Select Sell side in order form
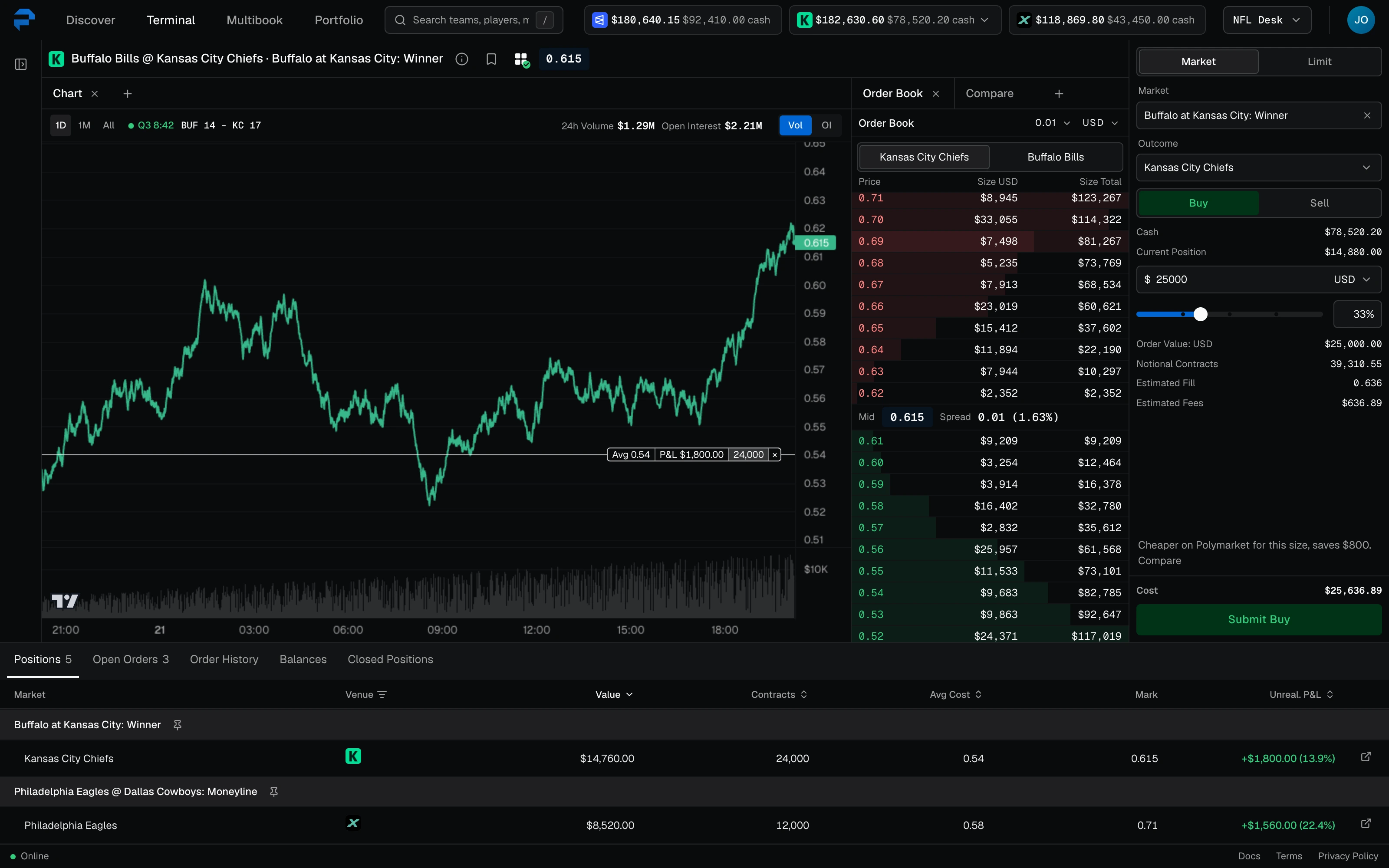 (1319, 203)
